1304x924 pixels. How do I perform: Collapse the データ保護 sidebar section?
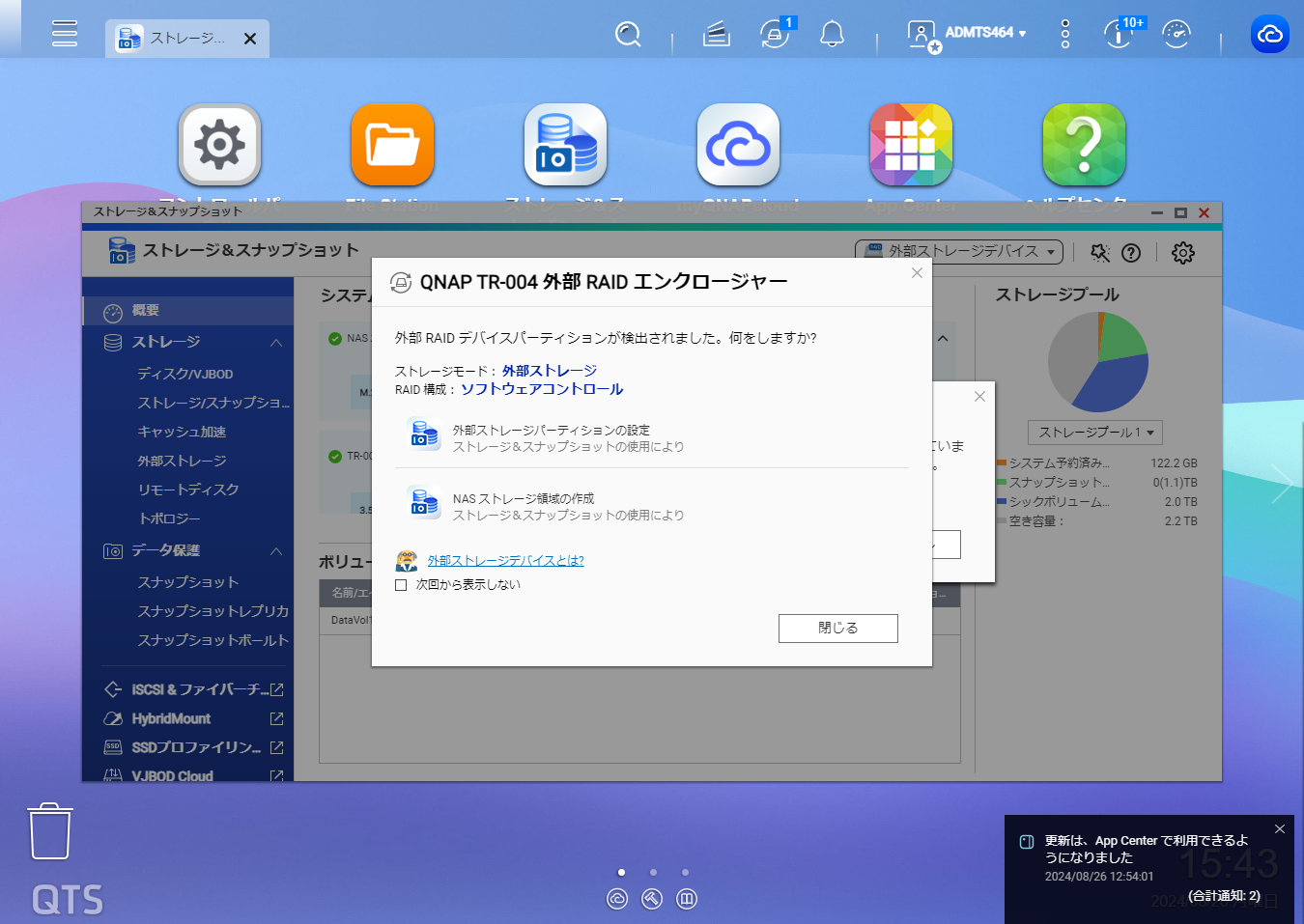pyautogui.click(x=276, y=551)
